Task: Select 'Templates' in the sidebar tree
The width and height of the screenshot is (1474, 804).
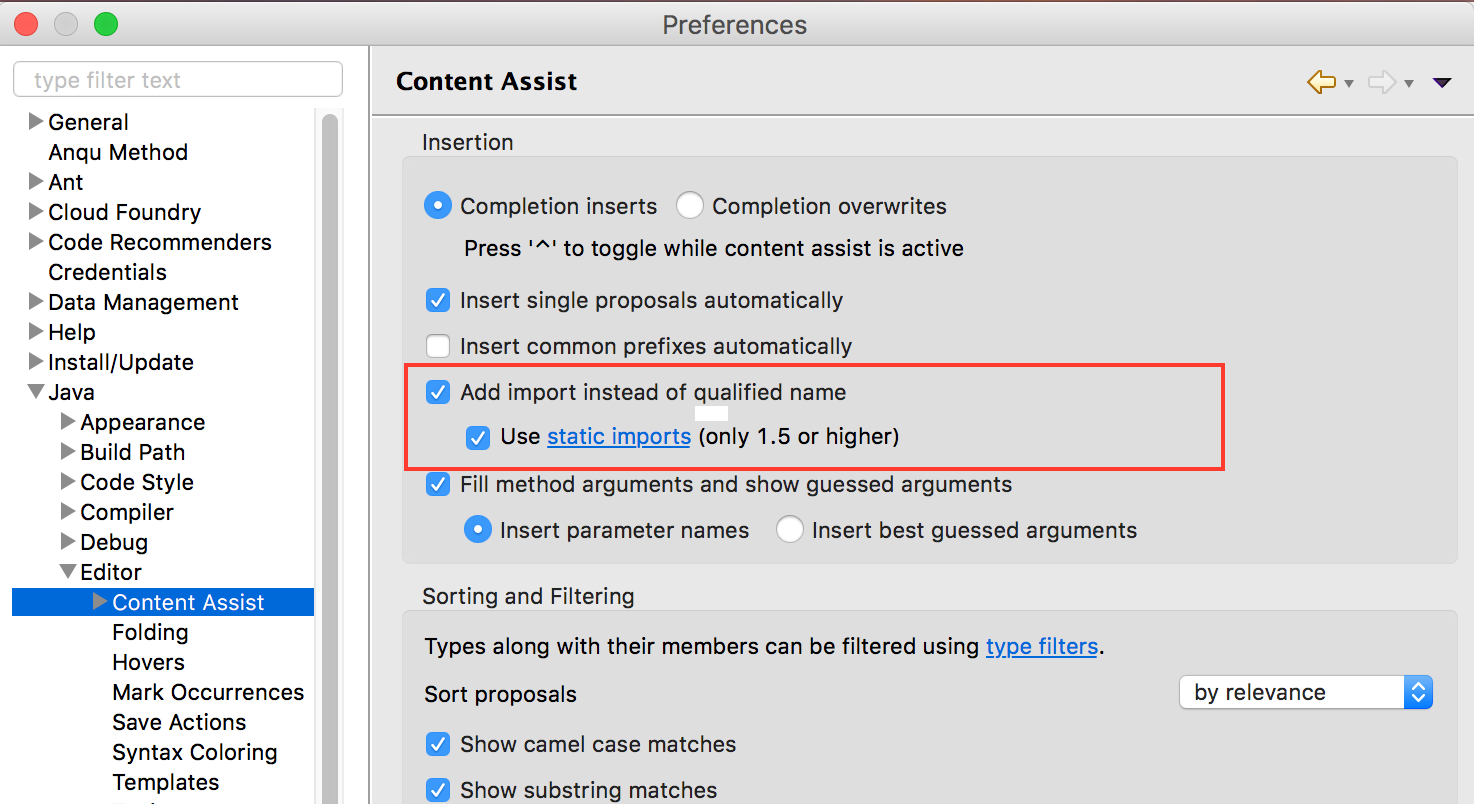Action: tap(165, 782)
